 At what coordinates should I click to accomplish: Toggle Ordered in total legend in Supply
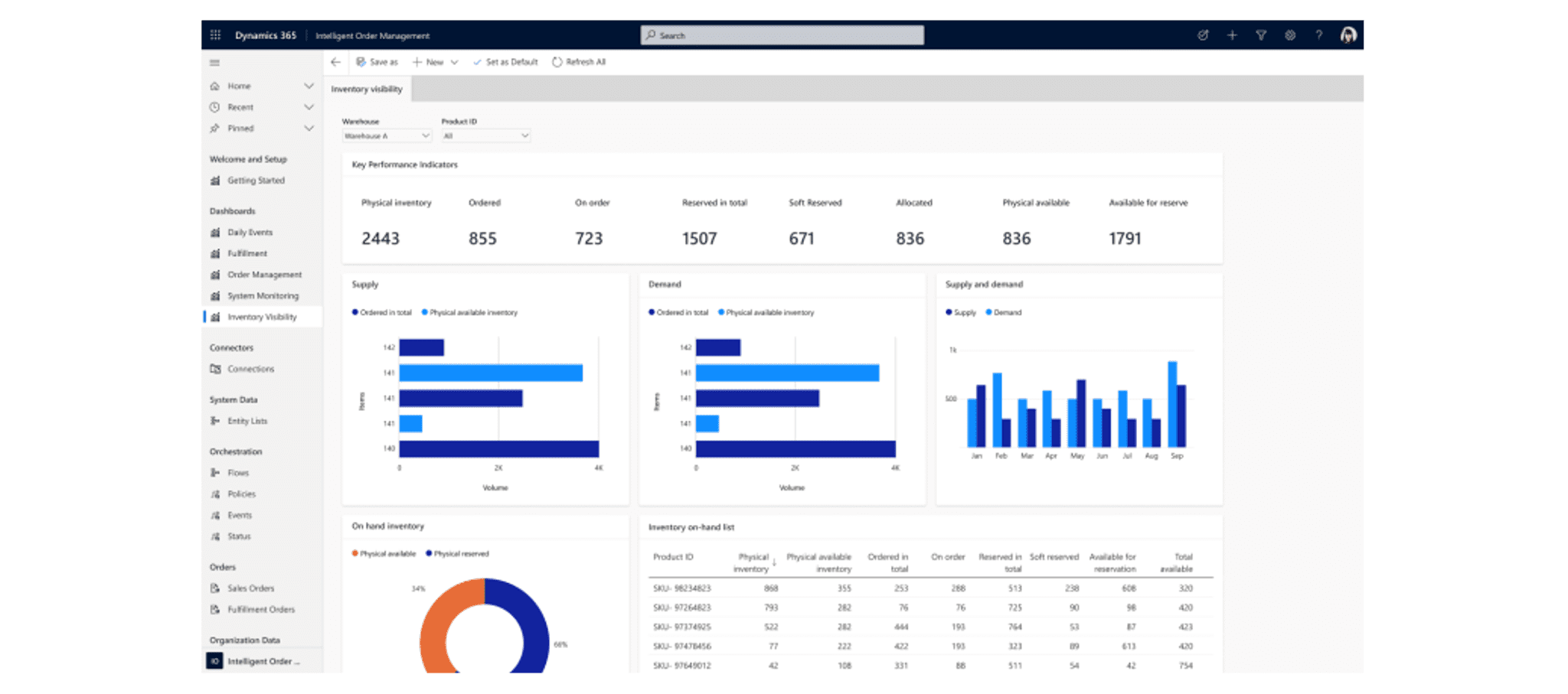[382, 312]
